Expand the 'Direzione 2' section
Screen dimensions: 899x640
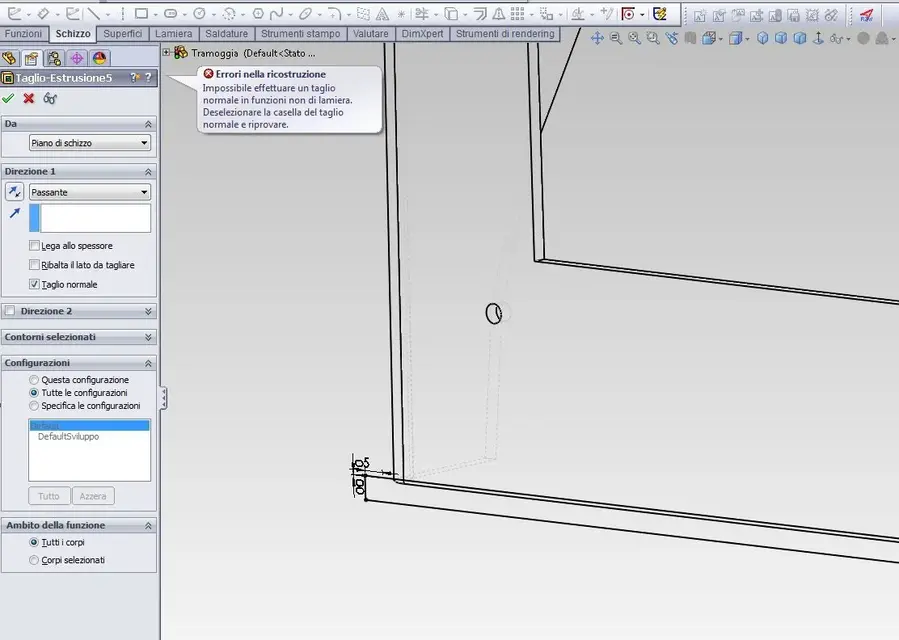click(148, 311)
